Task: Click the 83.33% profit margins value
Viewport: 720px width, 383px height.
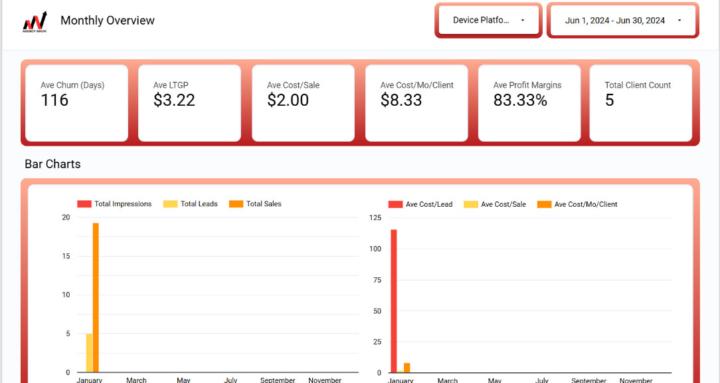Action: [520, 100]
